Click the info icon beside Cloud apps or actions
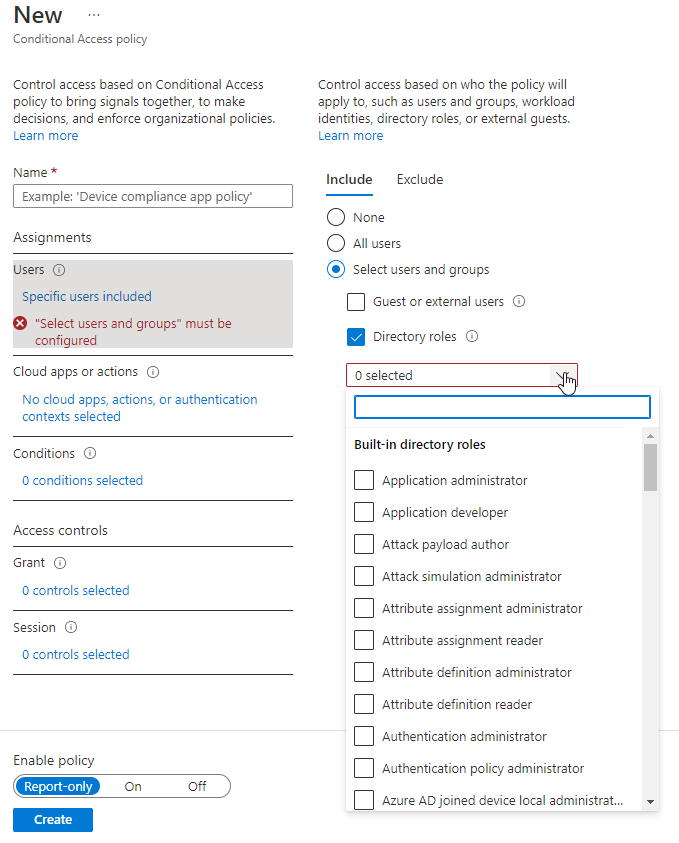Viewport: 679px width, 843px height. tap(153, 372)
